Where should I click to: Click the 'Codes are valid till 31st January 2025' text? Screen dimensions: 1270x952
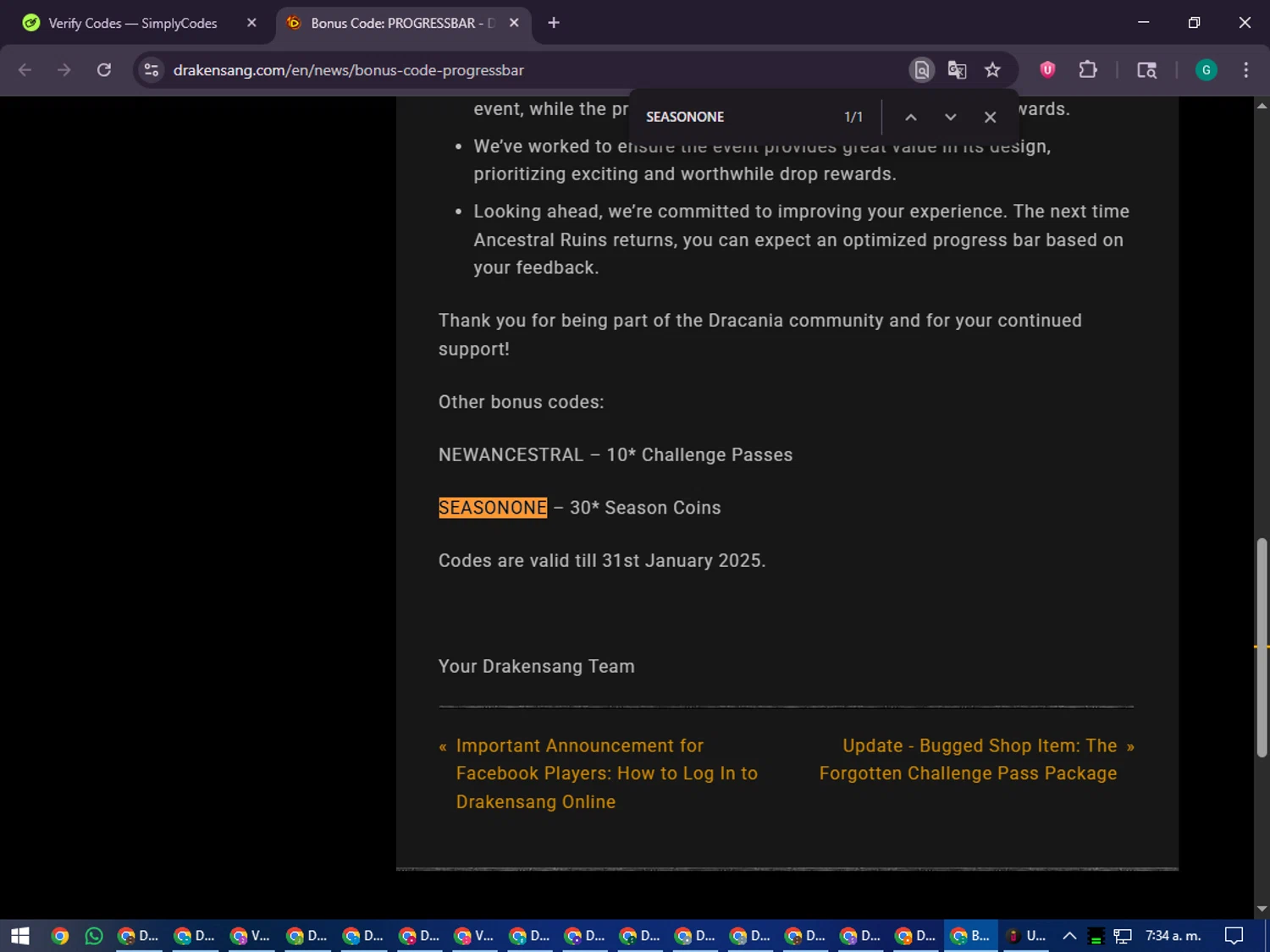click(601, 561)
